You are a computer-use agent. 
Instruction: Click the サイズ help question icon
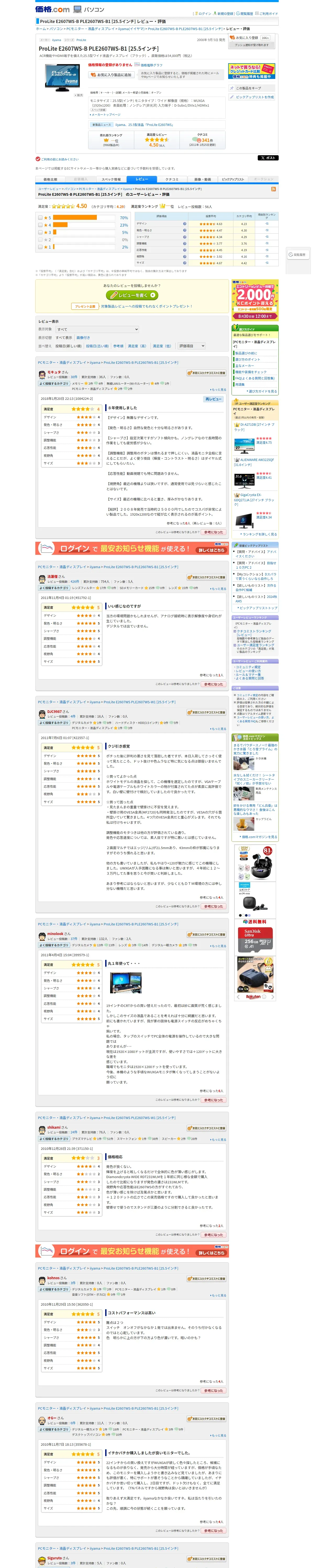(x=185, y=263)
